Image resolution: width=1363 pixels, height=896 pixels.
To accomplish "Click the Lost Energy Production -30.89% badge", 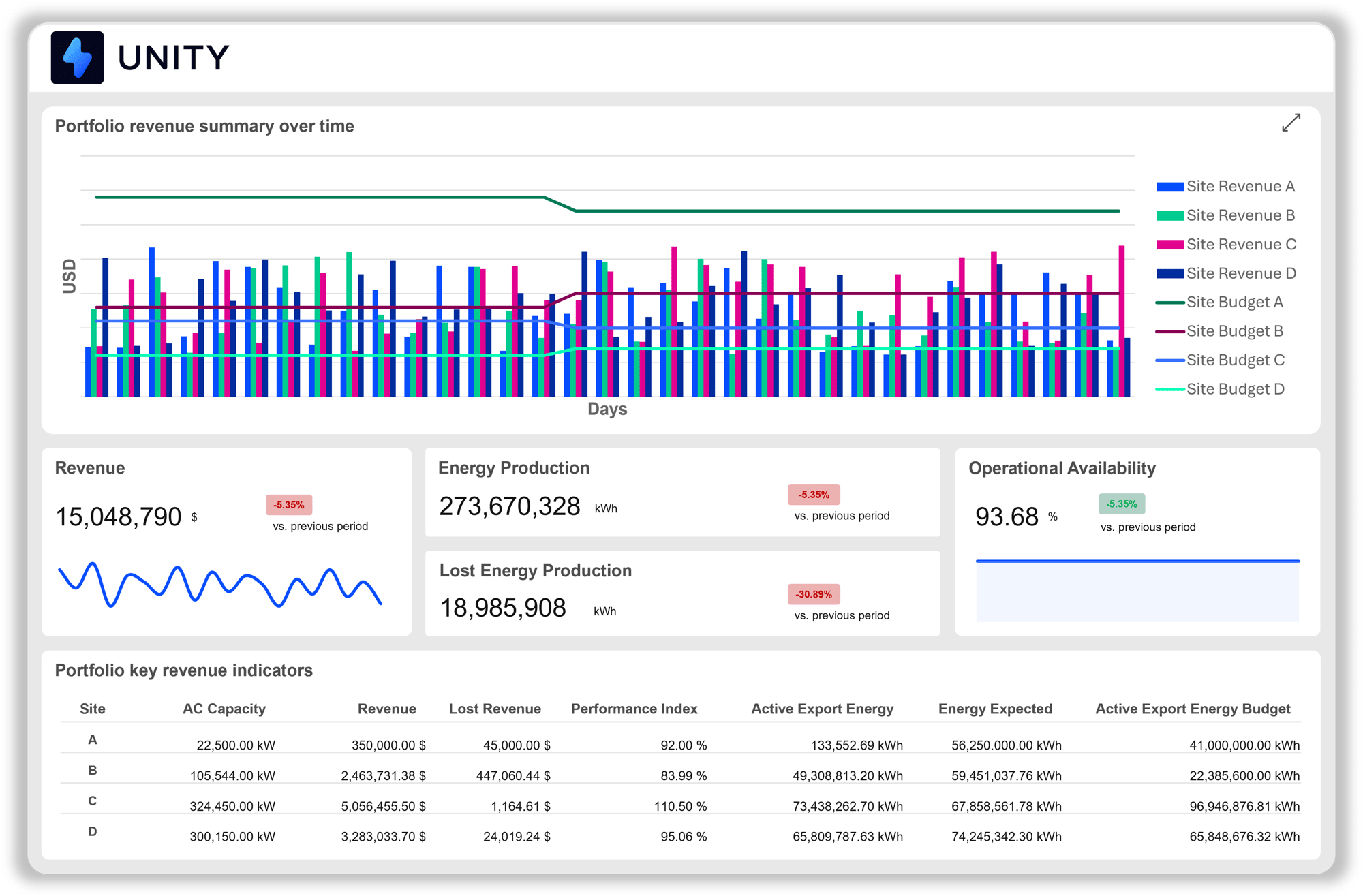I will click(814, 595).
